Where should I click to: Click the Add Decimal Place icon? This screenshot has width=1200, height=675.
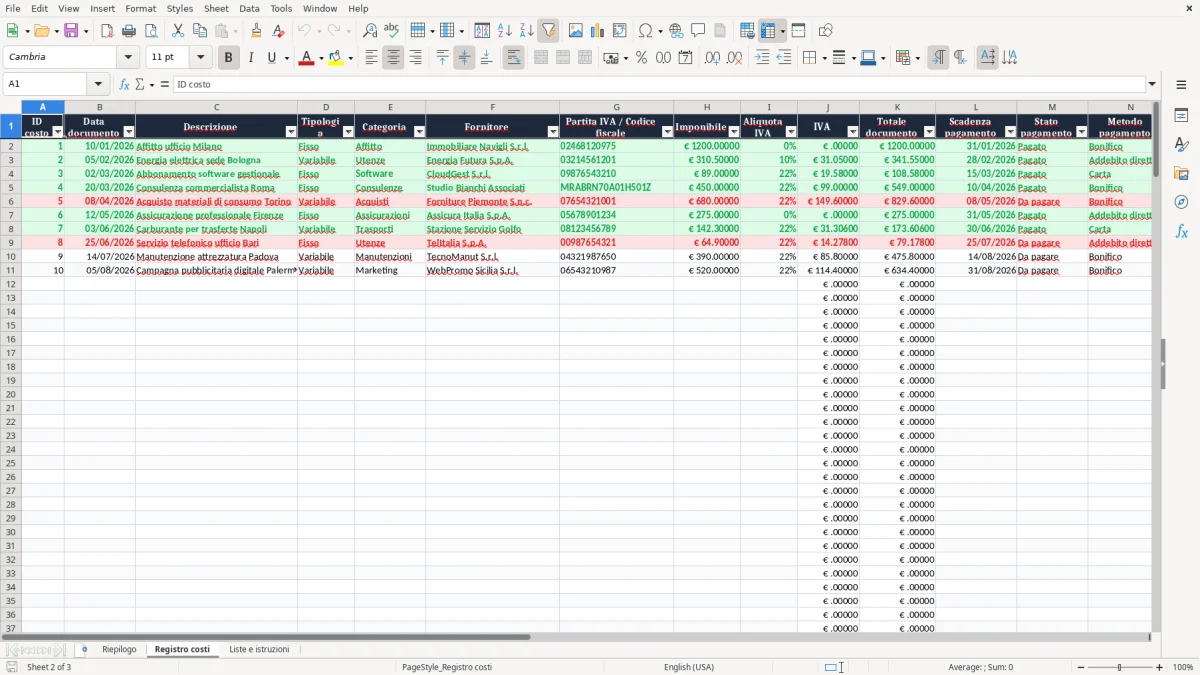click(x=712, y=58)
